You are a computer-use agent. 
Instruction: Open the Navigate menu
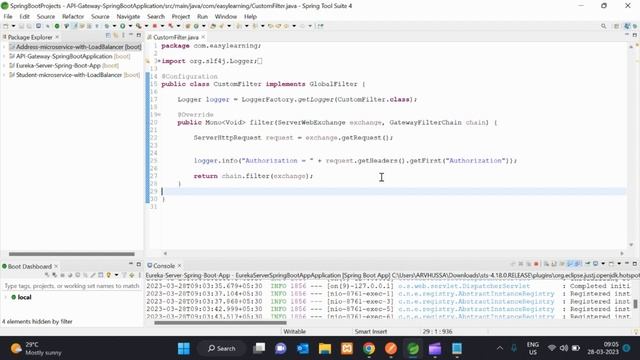(x=128, y=16)
